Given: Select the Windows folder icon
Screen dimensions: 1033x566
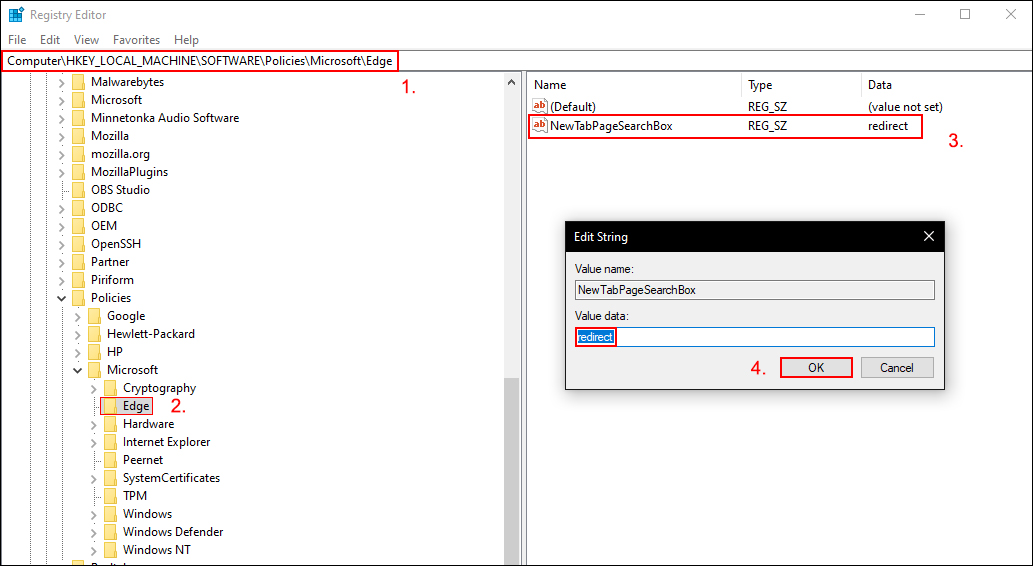Looking at the screenshot, I should click(111, 514).
